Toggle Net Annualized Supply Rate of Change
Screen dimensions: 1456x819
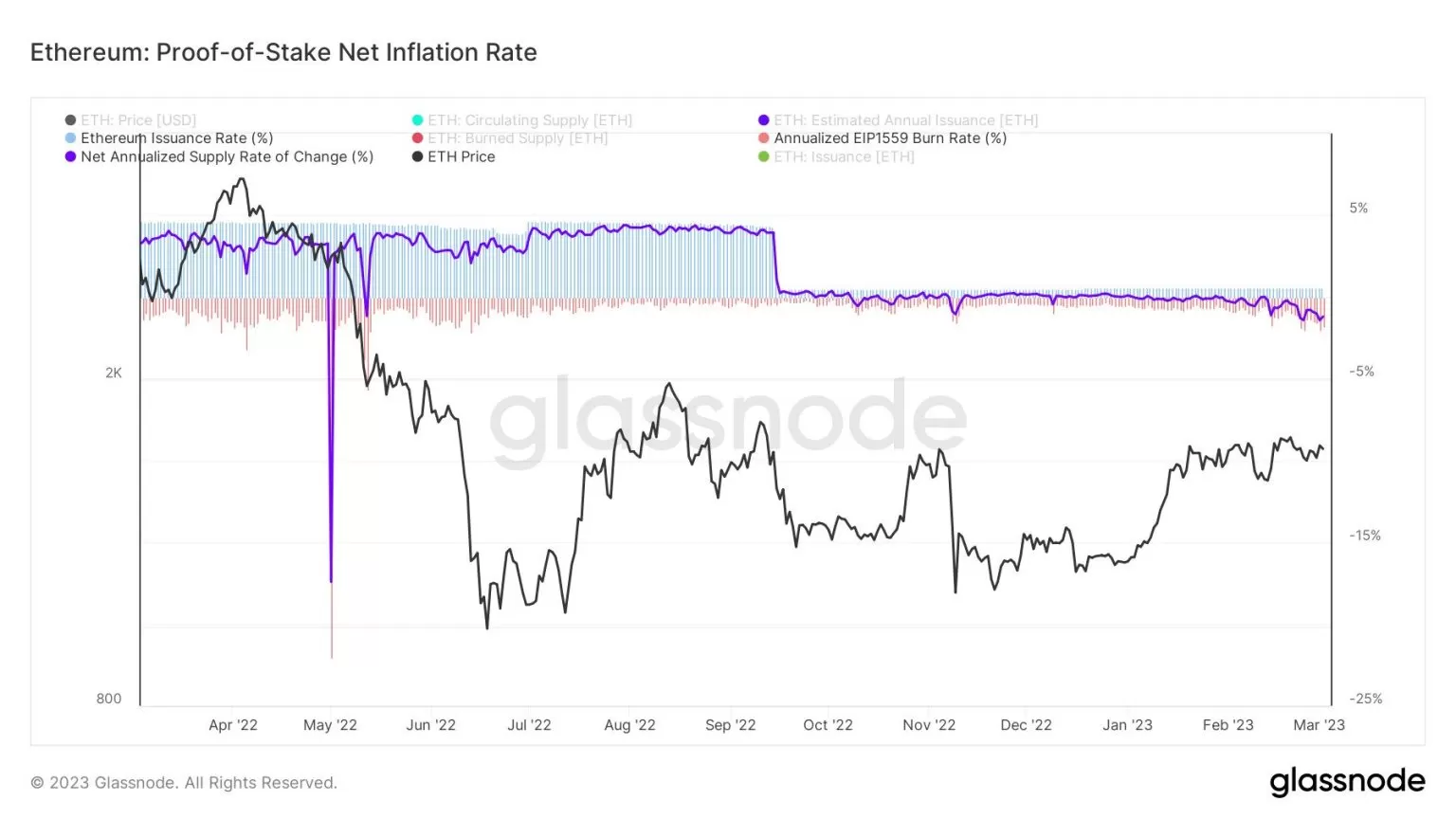coord(227,156)
